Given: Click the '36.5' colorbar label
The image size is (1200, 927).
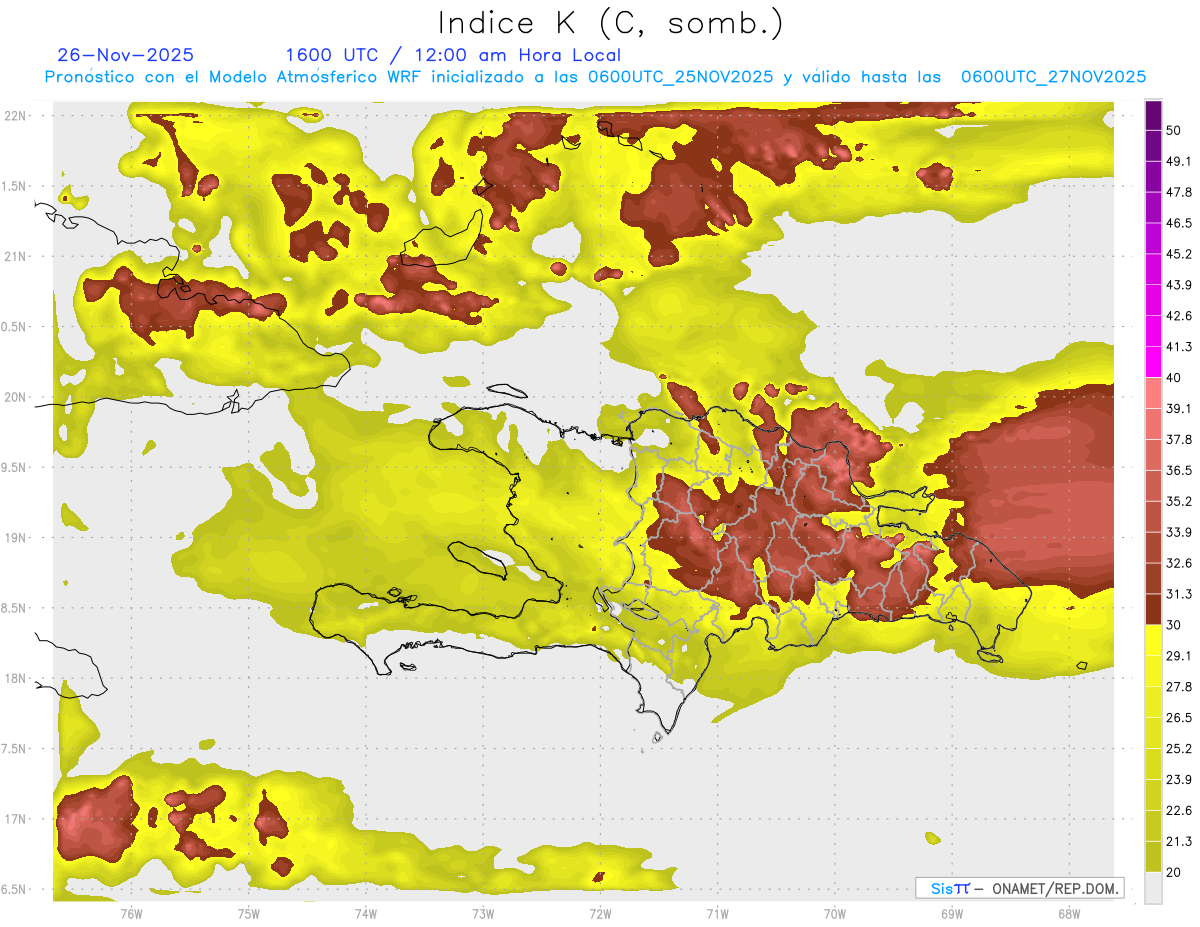Looking at the screenshot, I should [1179, 470].
